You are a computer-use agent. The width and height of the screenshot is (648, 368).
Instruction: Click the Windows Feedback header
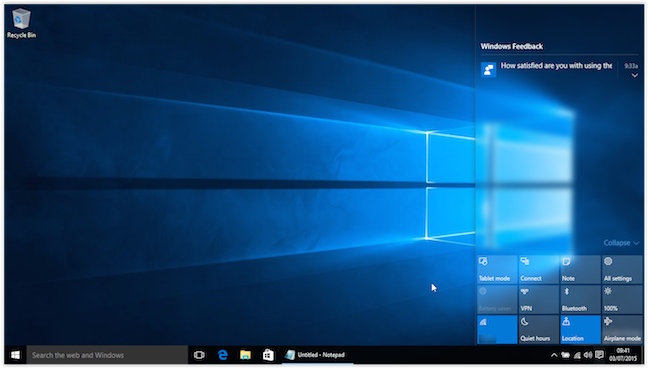(512, 46)
